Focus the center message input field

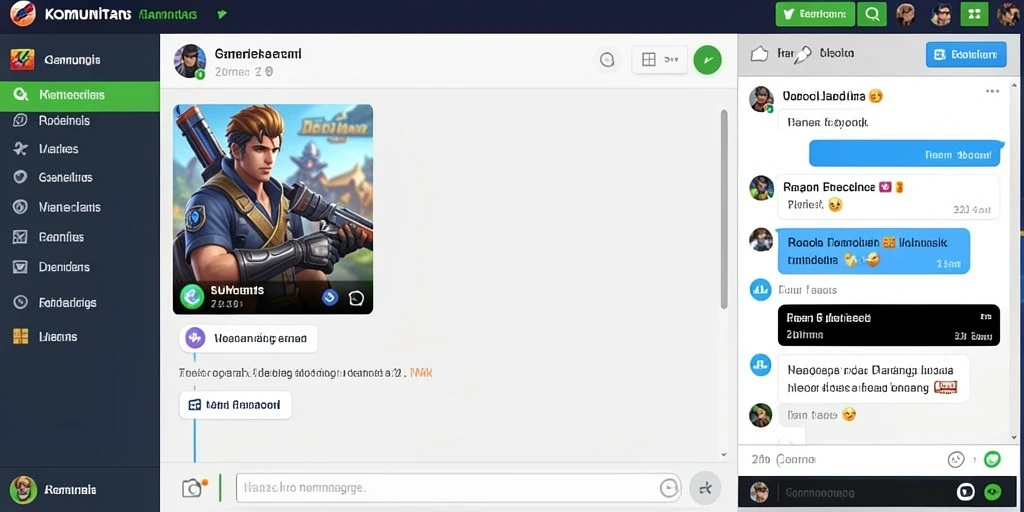[458, 488]
